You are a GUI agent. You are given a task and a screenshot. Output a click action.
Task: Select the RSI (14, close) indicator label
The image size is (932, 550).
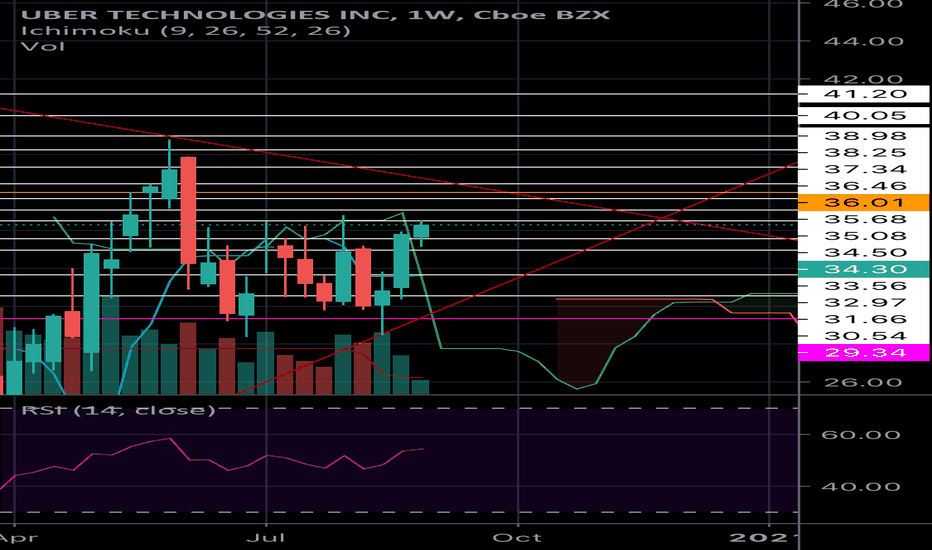pyautogui.click(x=118, y=410)
